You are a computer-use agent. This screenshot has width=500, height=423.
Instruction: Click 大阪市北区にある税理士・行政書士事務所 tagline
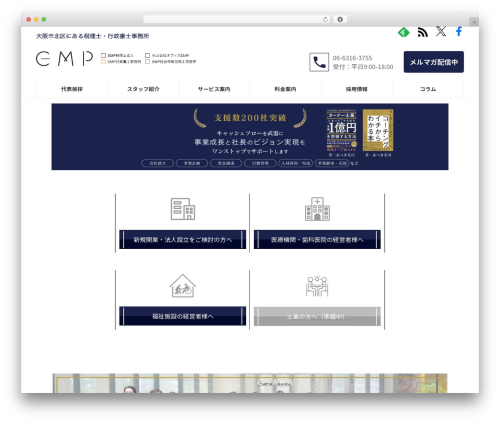pyautogui.click(x=93, y=36)
